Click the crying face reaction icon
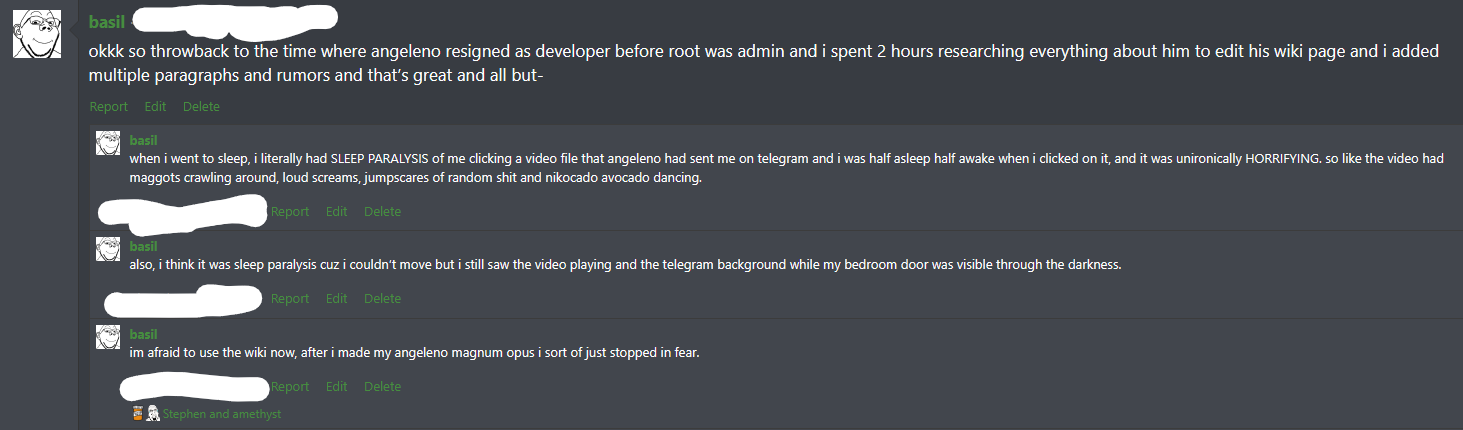Image resolution: width=1463 pixels, height=430 pixels. (153, 413)
